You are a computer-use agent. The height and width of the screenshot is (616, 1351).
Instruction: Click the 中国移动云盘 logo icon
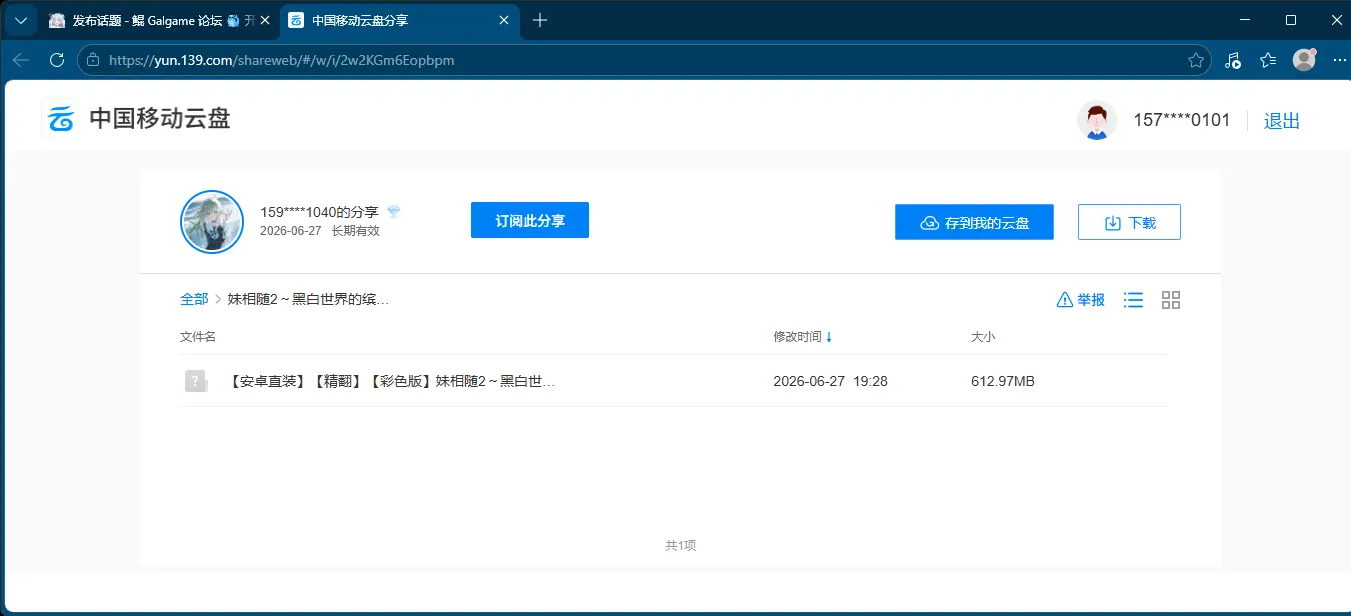[61, 119]
